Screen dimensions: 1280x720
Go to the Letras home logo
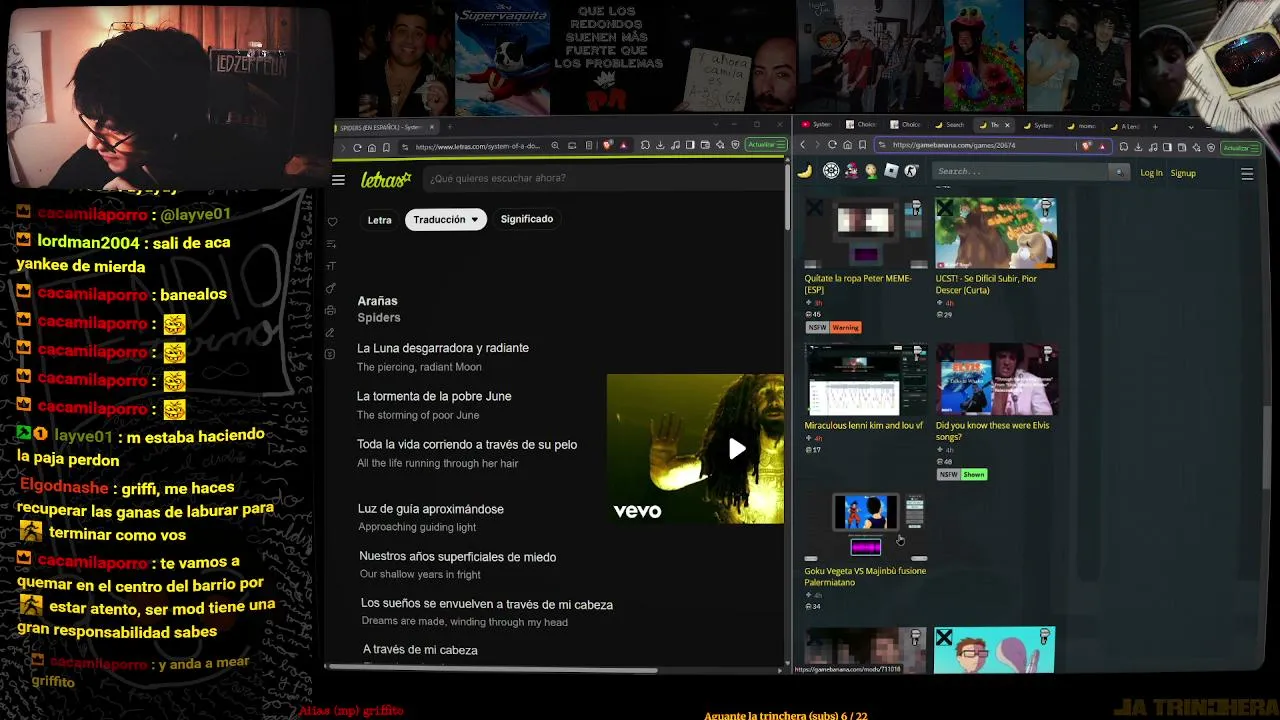[386, 180]
